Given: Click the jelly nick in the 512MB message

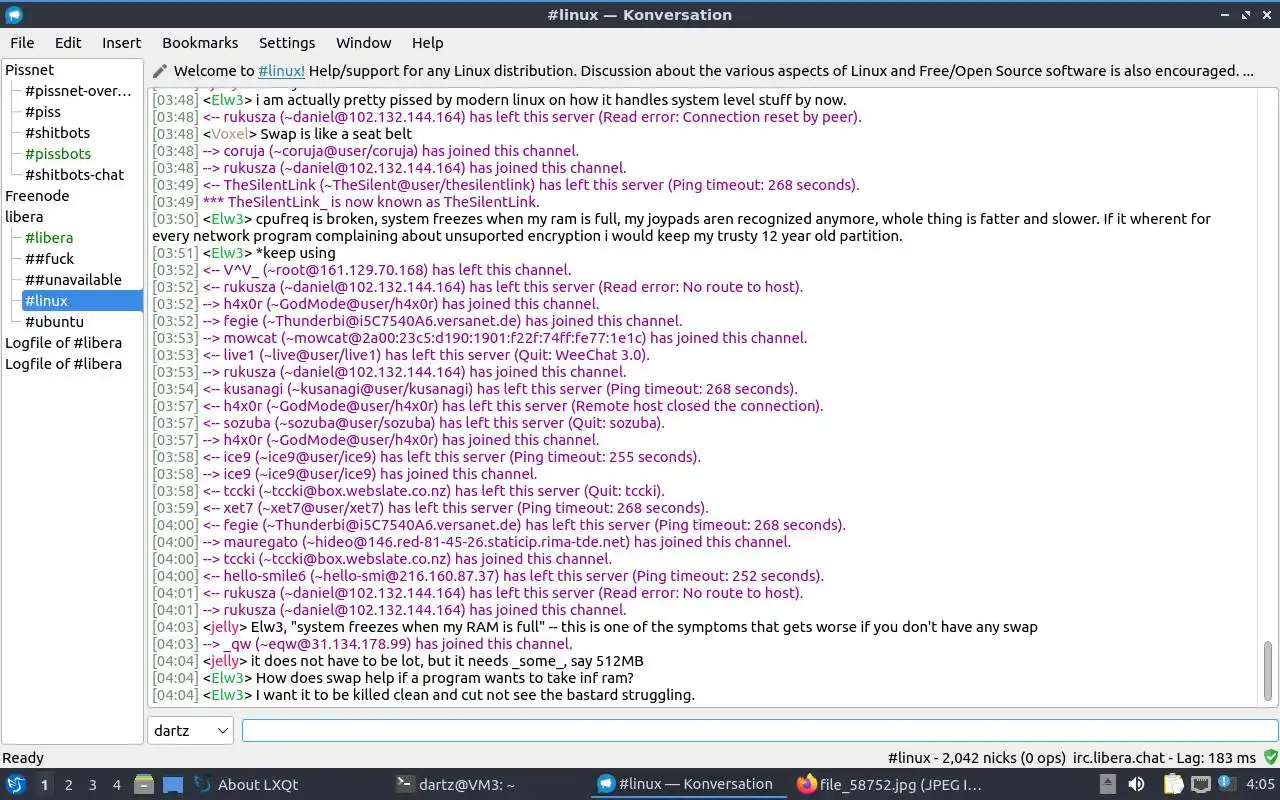Looking at the screenshot, I should pyautogui.click(x=225, y=661).
